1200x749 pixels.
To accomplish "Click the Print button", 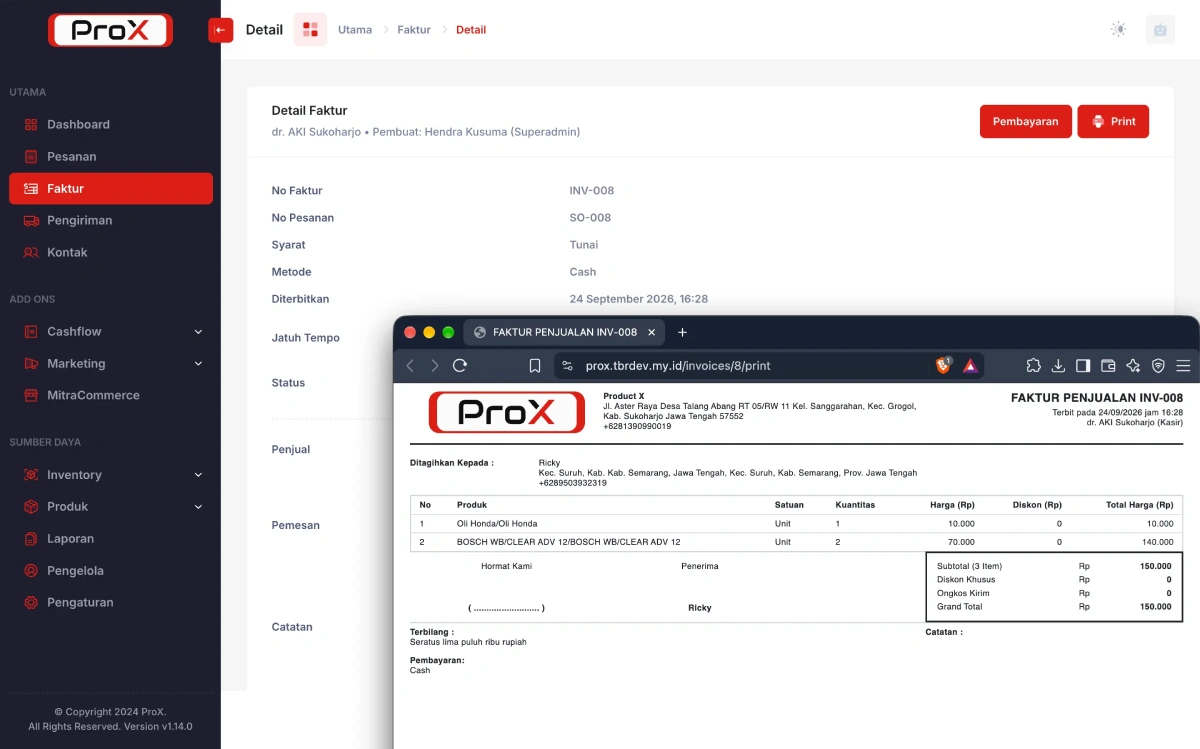I will [x=1113, y=121].
